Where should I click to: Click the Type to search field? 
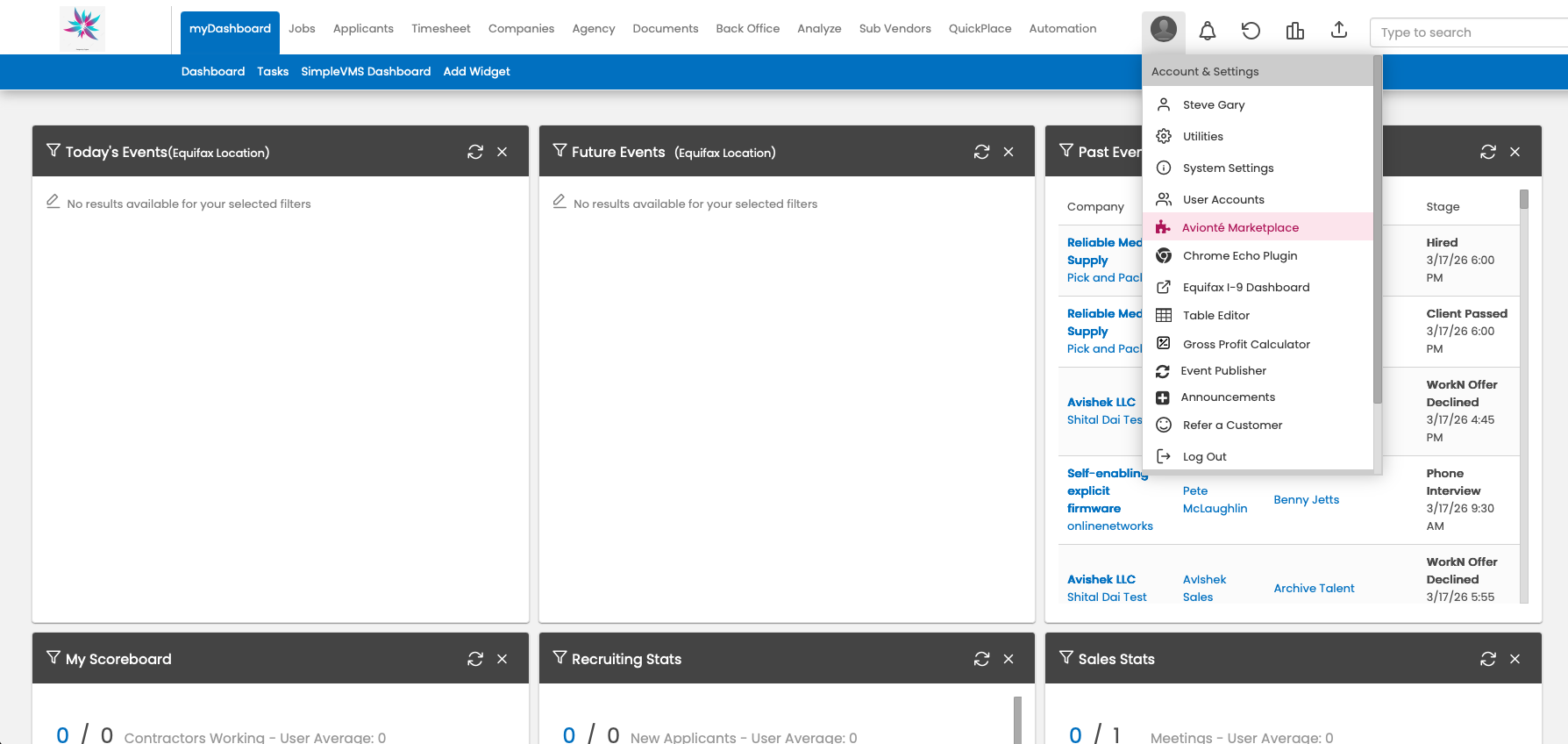click(1469, 32)
